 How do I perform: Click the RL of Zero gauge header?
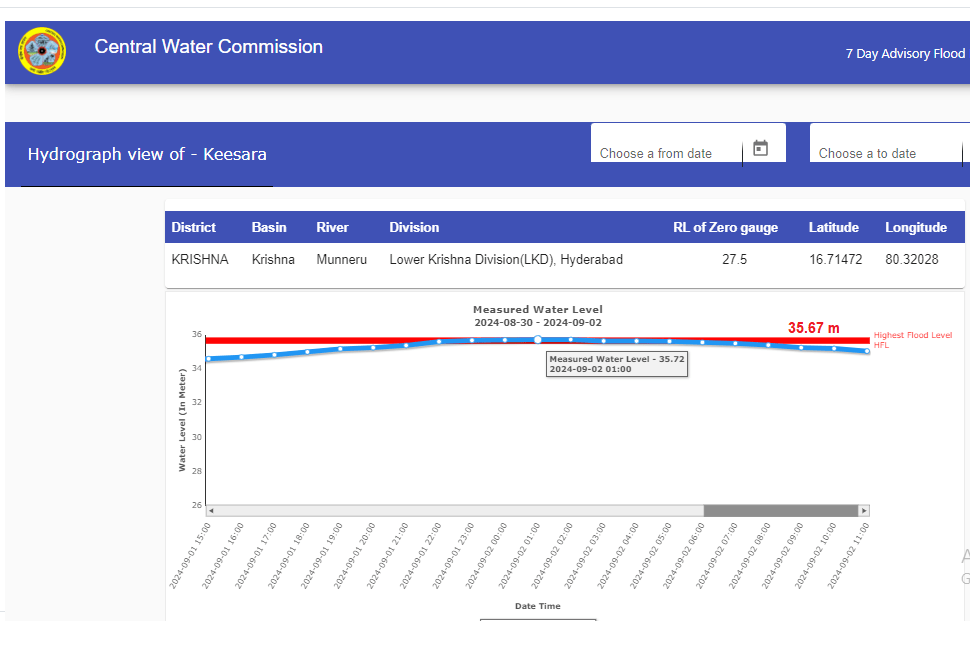725,227
